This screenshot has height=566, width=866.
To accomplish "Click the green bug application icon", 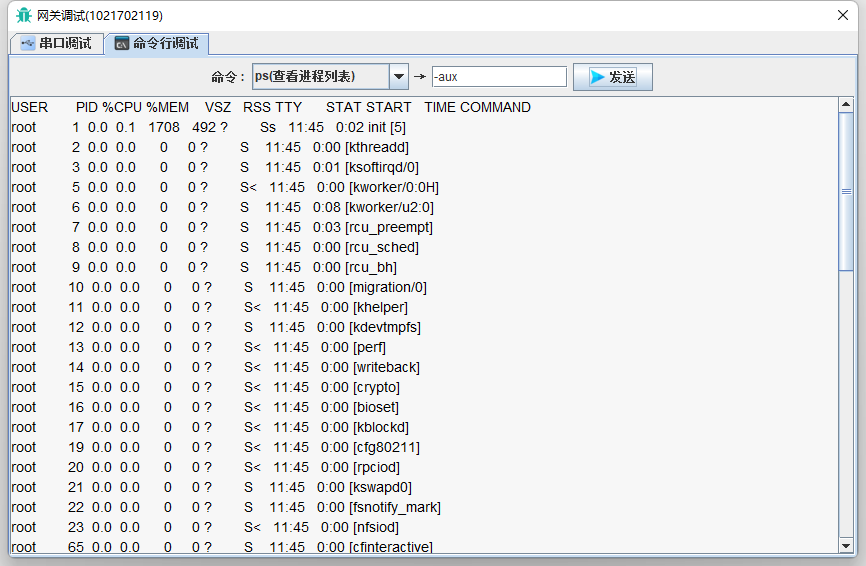I will pos(24,15).
